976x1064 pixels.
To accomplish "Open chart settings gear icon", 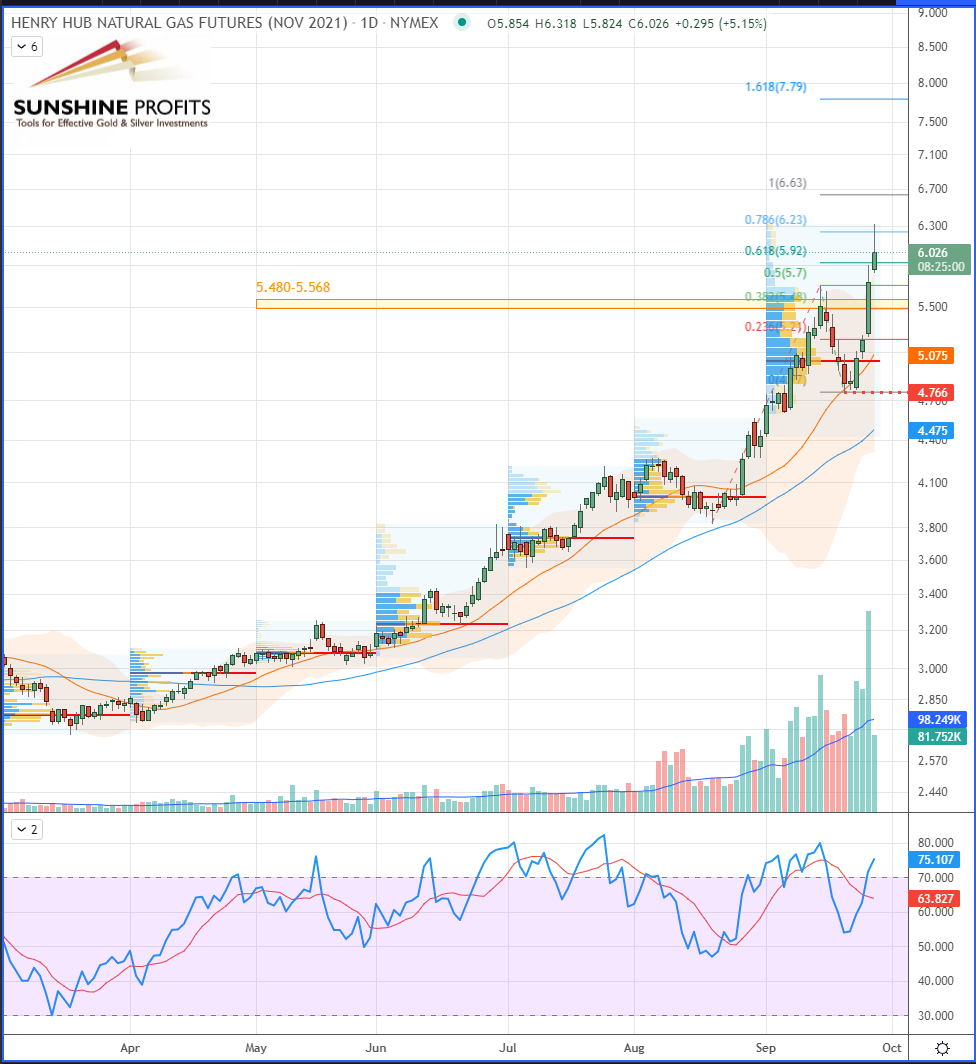I will tap(942, 1048).
